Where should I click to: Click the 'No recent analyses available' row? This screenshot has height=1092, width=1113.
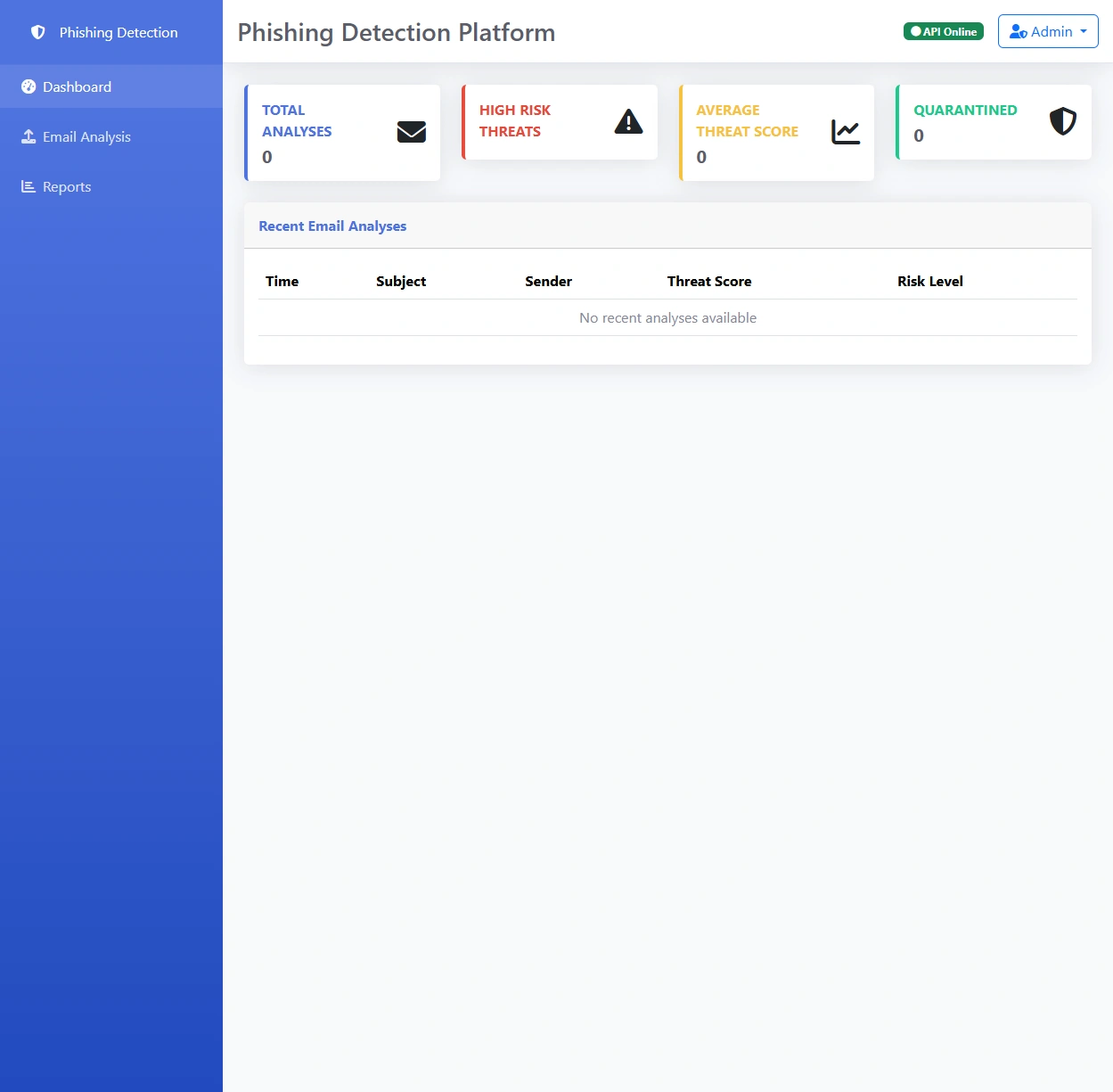[x=667, y=317]
